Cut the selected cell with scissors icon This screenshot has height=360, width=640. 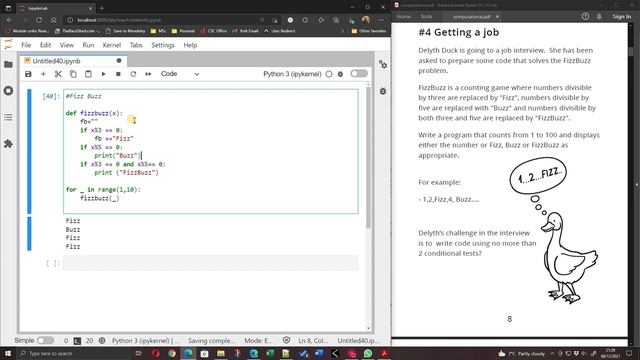tap(58, 74)
